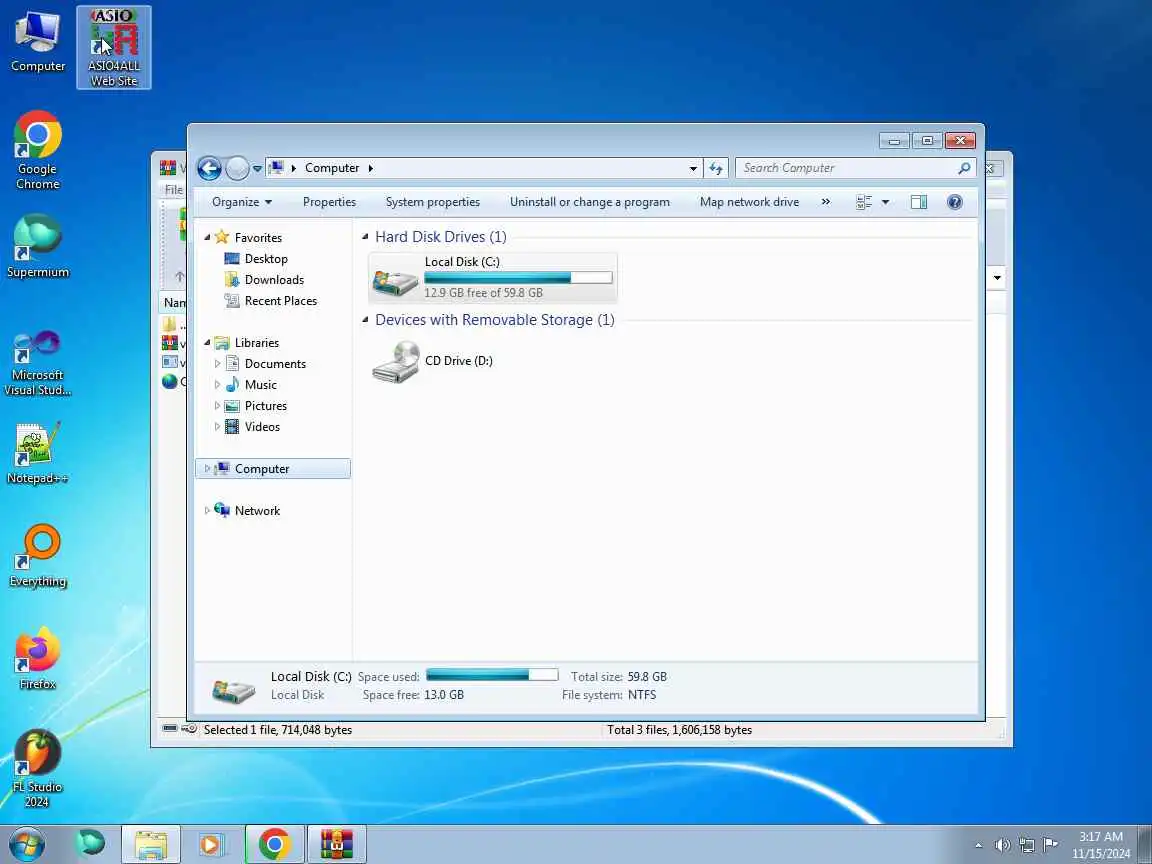This screenshot has width=1152, height=864.
Task: Launch Firefox desktop shortcut
Action: 37,658
